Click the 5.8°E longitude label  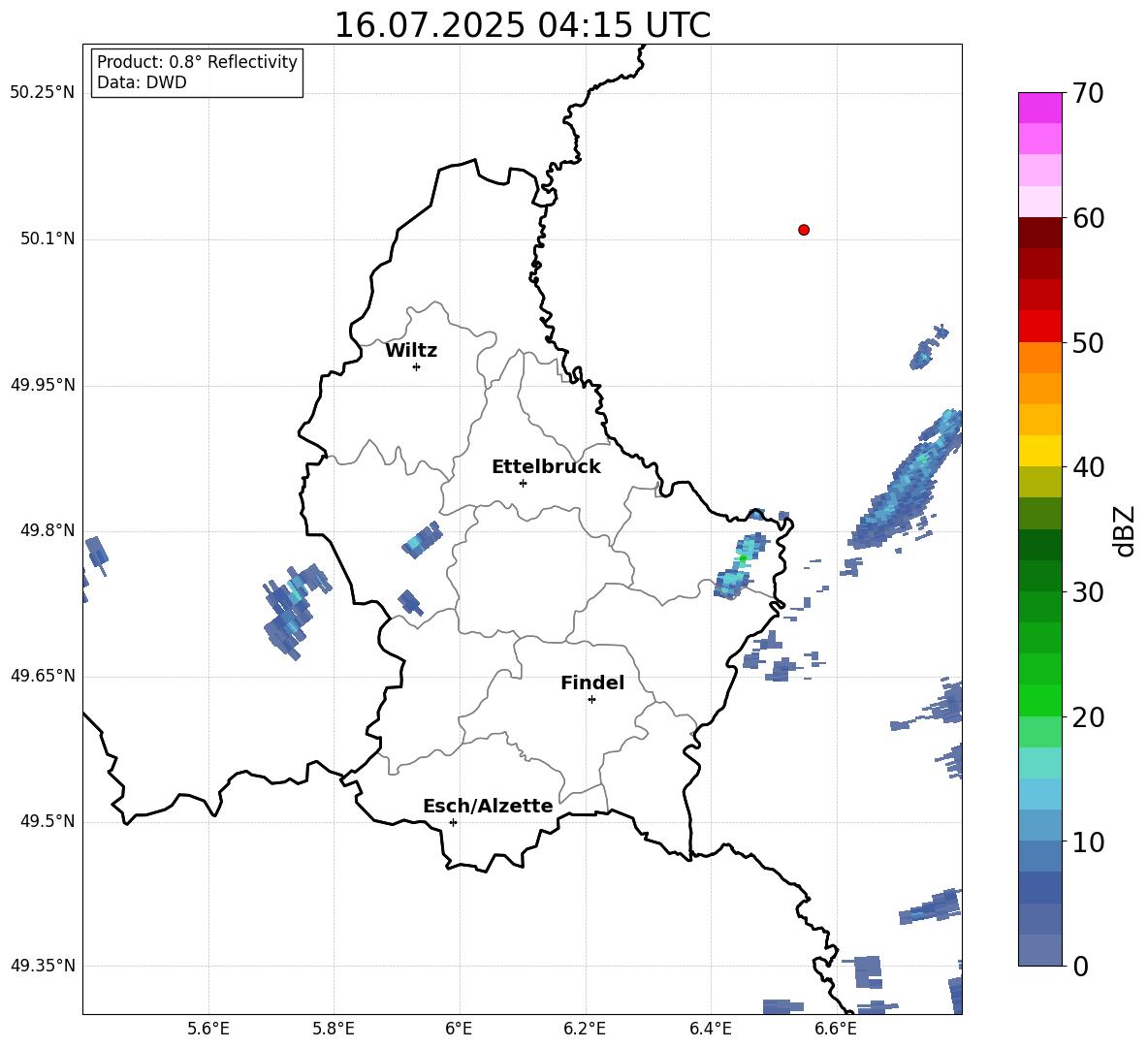(334, 1029)
